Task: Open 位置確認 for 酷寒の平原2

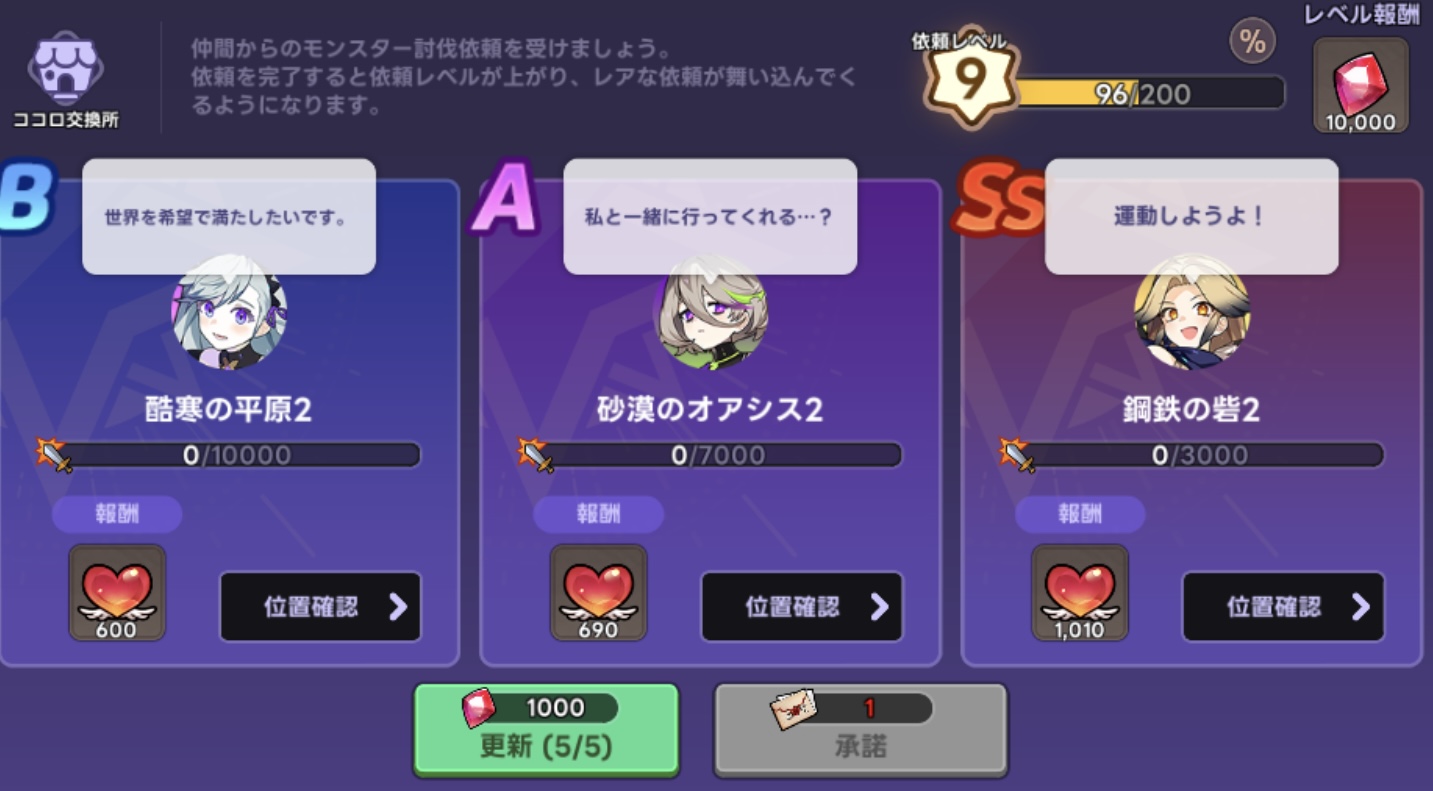Action: (320, 607)
